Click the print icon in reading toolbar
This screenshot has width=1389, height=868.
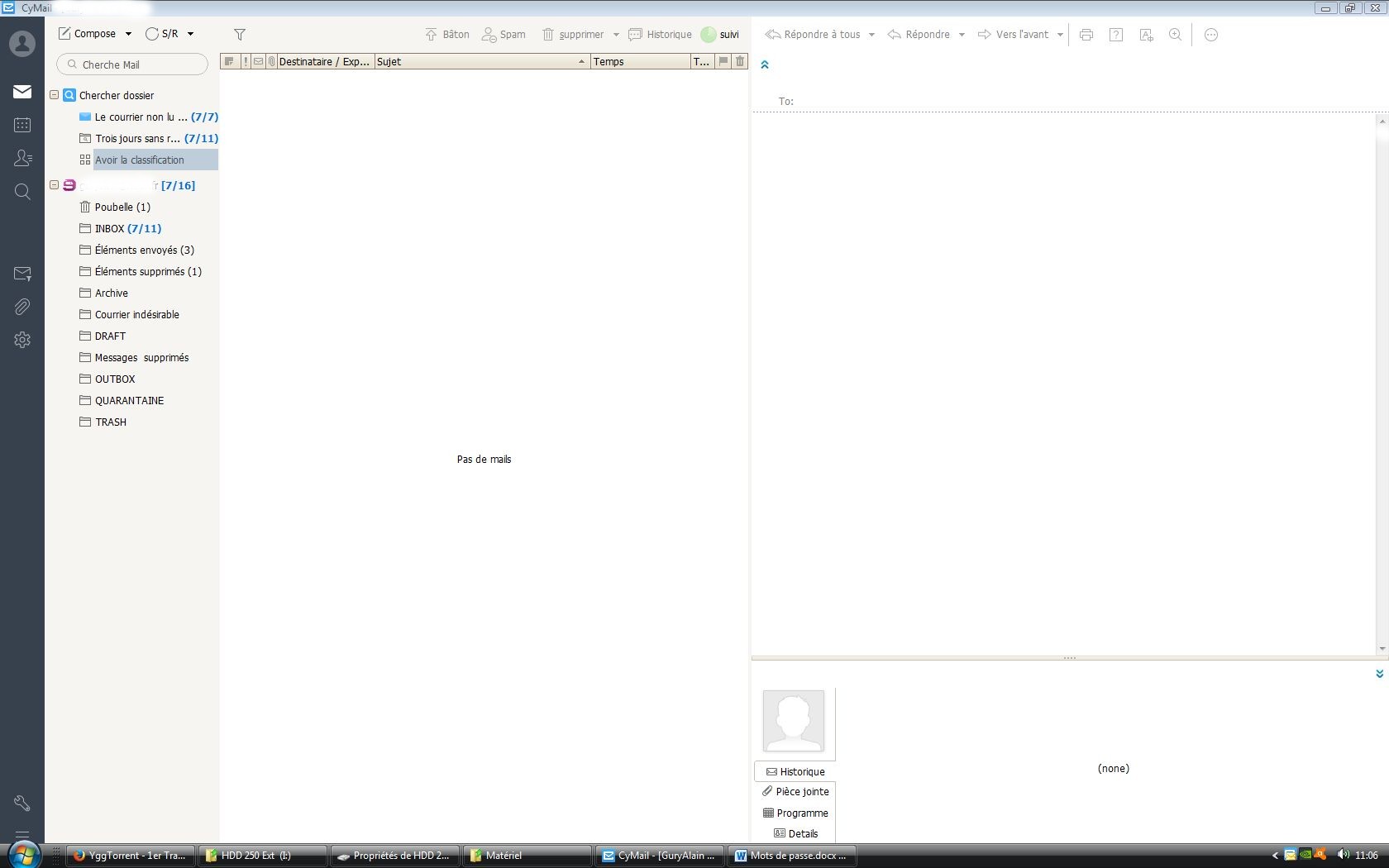(1086, 35)
